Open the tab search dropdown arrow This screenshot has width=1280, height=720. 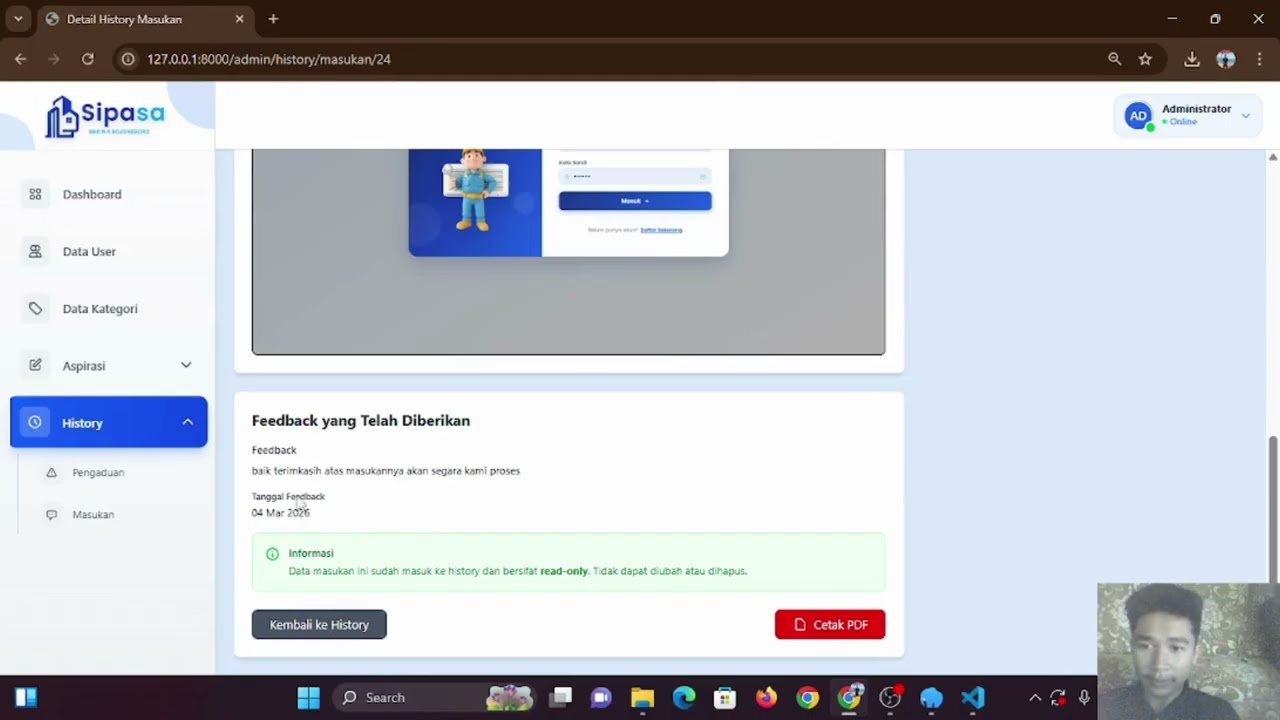click(18, 19)
